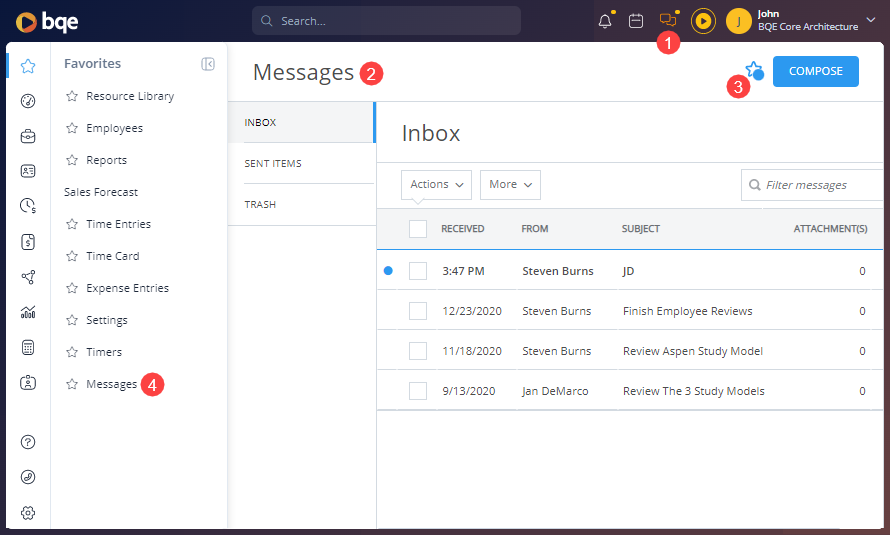The image size is (890, 535).
Task: Open the More dropdown
Action: tap(510, 185)
